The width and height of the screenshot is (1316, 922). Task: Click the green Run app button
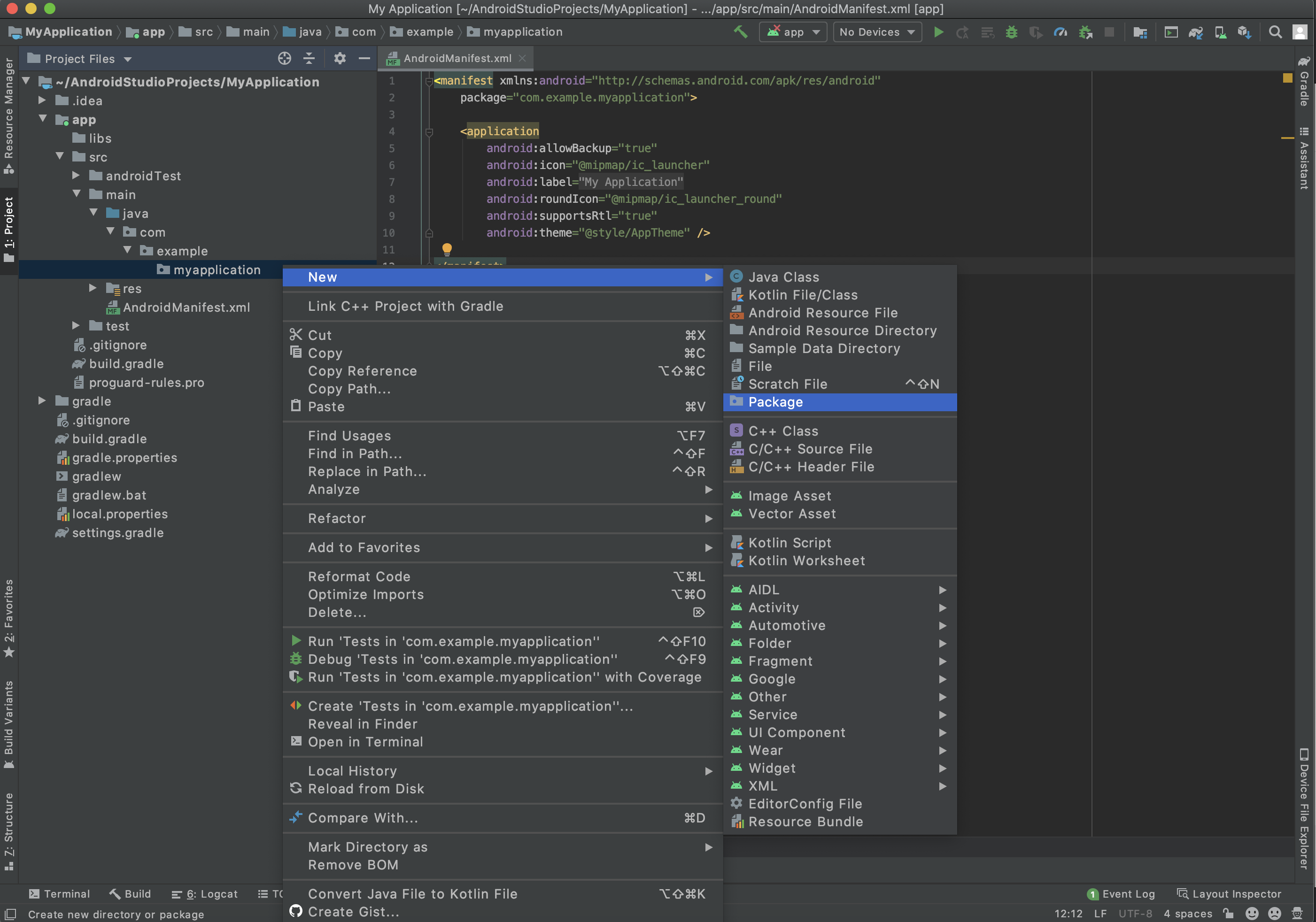tap(938, 32)
